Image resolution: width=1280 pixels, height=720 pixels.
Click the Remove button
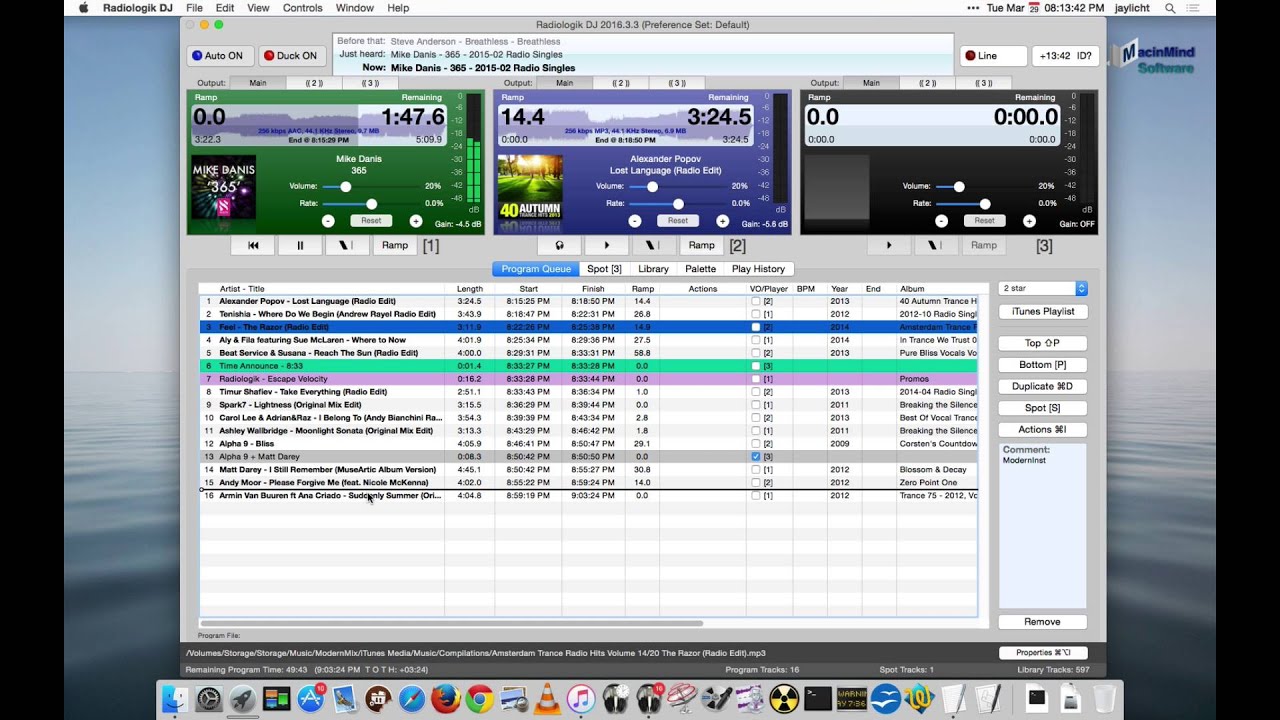pos(1042,622)
